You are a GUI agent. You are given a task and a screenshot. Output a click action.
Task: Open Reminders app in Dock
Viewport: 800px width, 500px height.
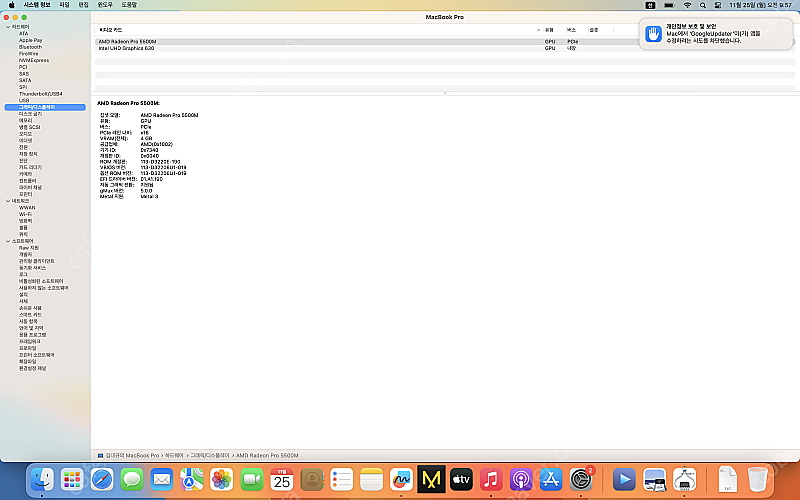(342, 480)
